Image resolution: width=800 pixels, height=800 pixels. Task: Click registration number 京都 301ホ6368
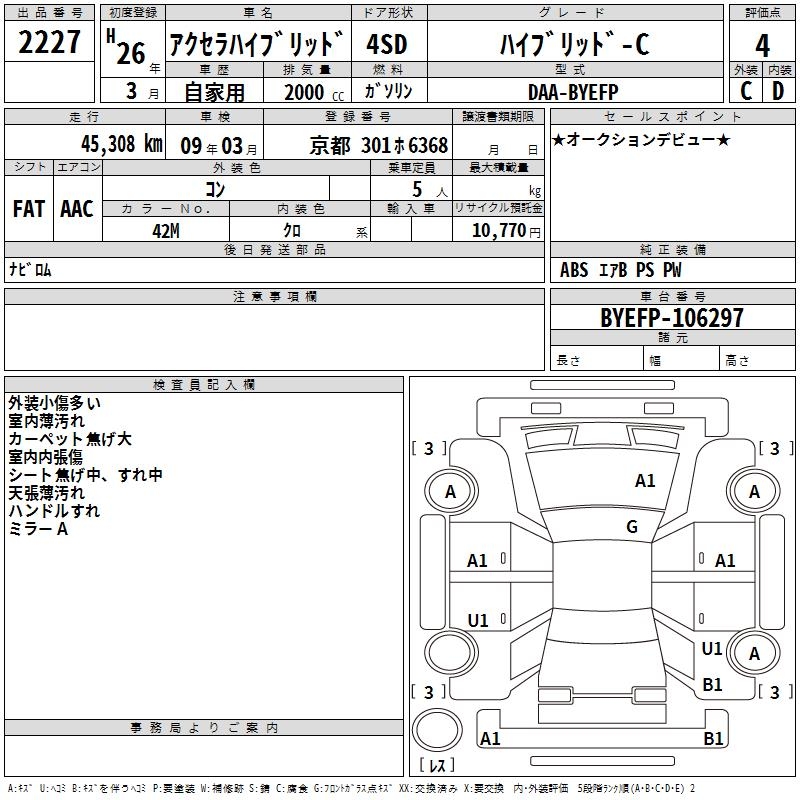pyautogui.click(x=379, y=145)
